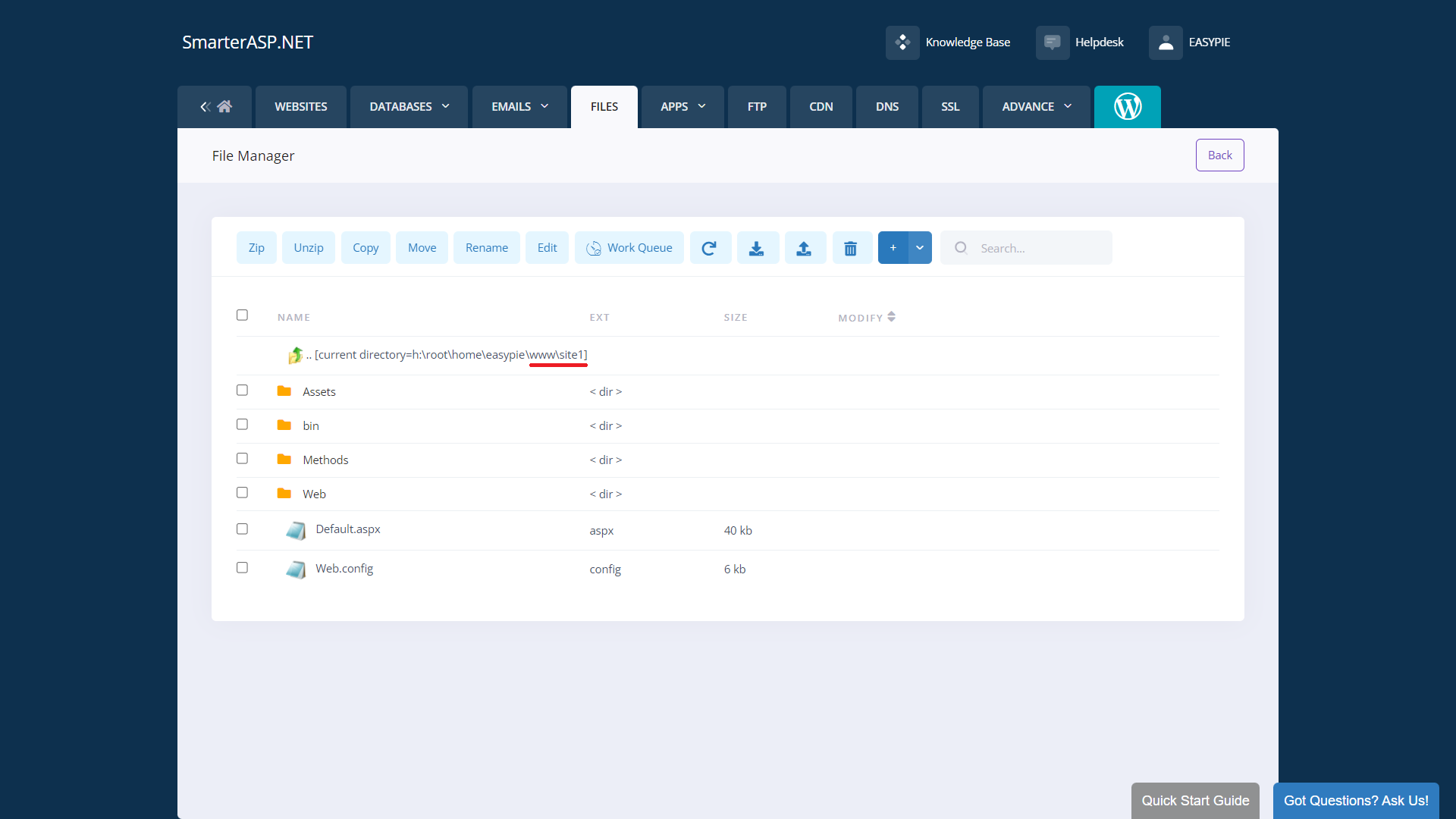Image resolution: width=1456 pixels, height=819 pixels.
Task: Click the Back button
Action: click(x=1219, y=155)
